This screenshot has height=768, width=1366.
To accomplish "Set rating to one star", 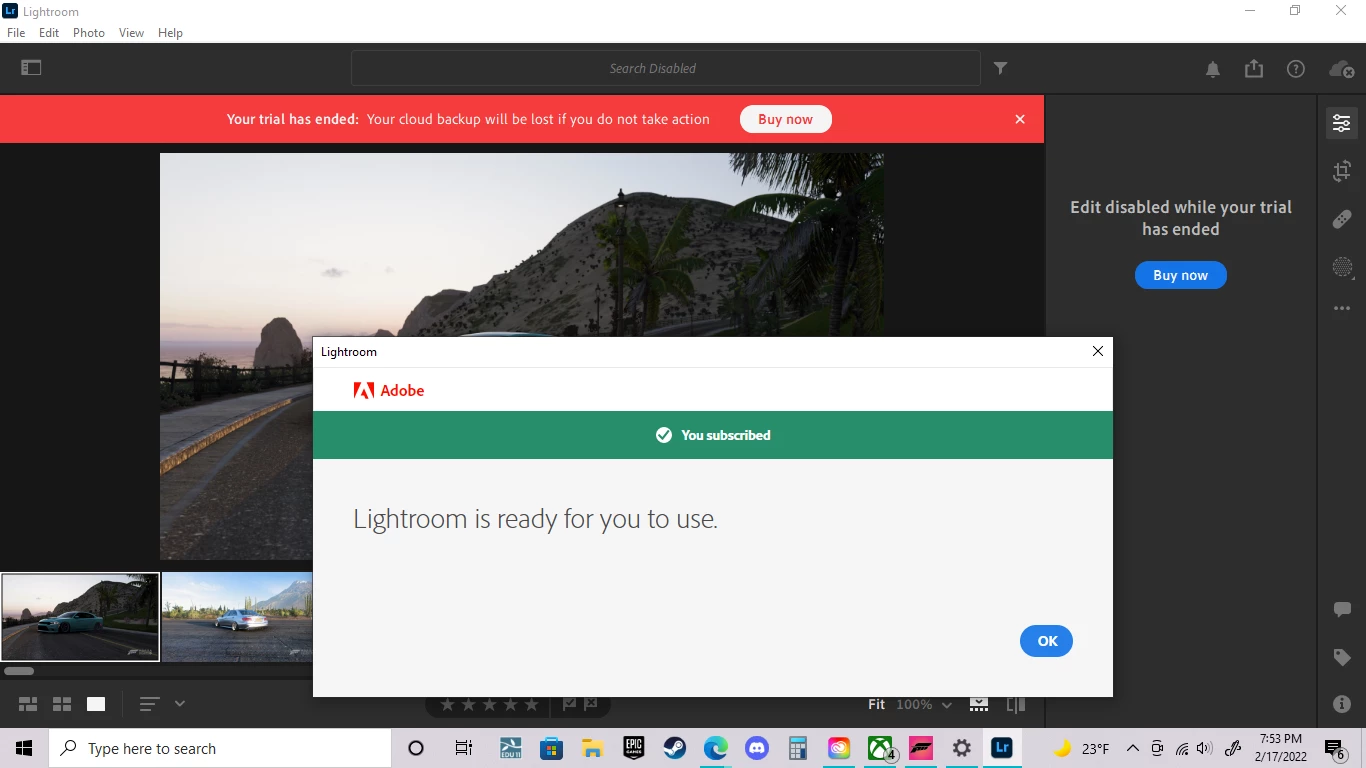I will [448, 704].
